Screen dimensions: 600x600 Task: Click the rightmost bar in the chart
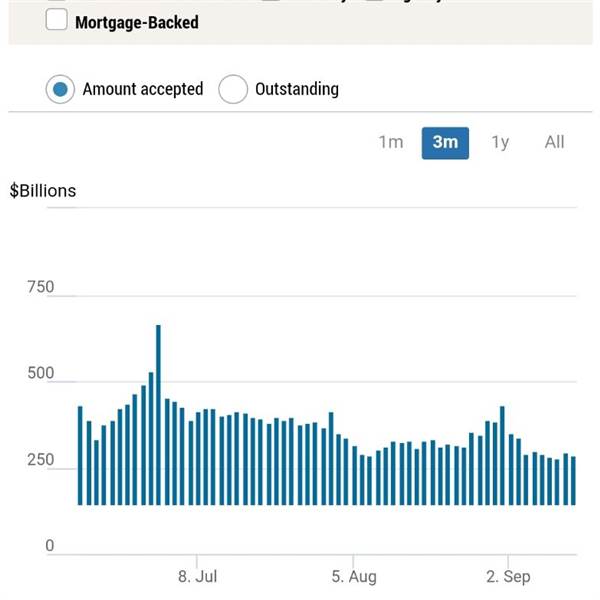[x=573, y=480]
